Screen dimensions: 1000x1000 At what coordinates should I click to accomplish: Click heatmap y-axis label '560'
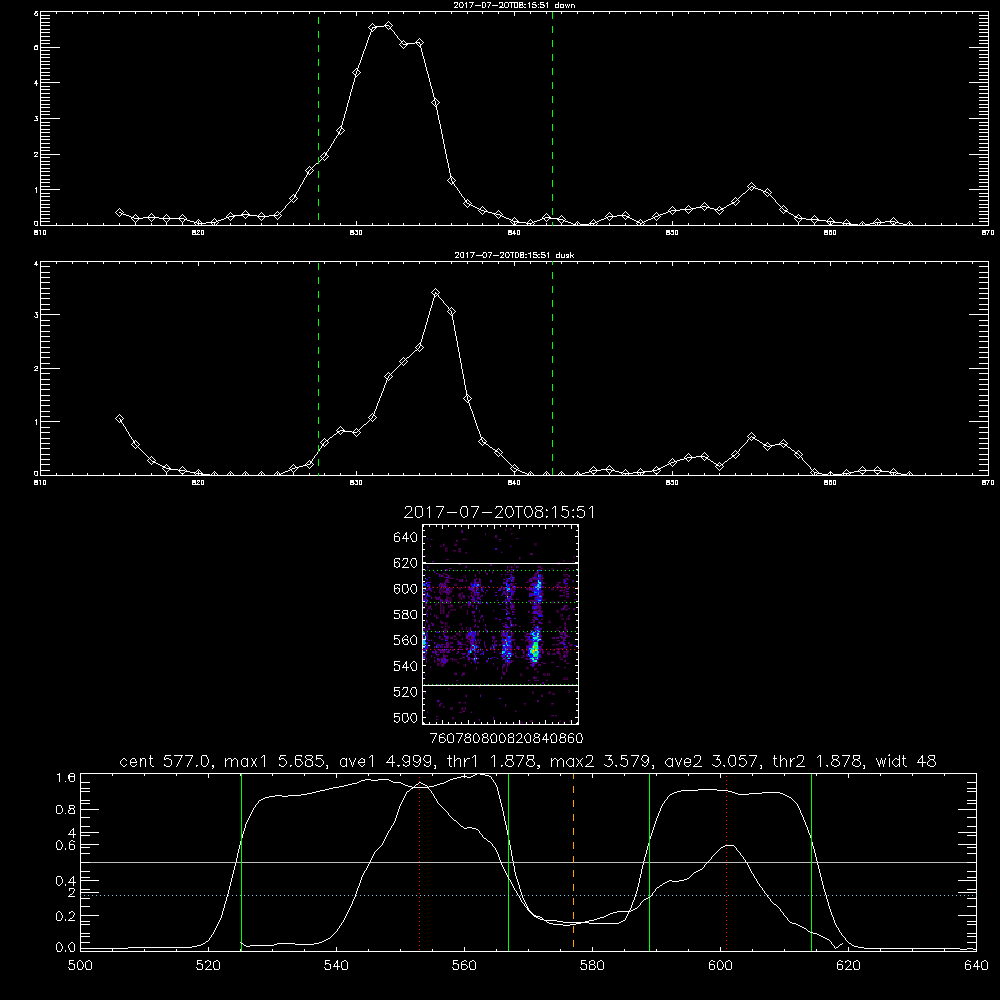(x=406, y=640)
